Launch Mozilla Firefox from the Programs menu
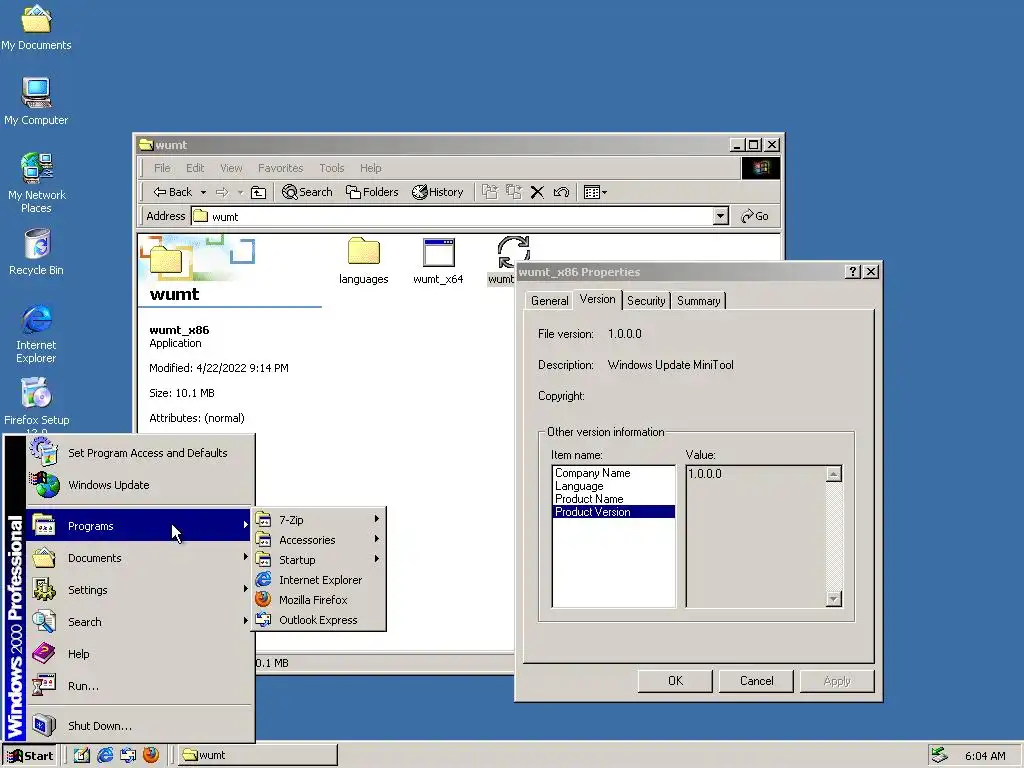The image size is (1024, 768). 319,600
